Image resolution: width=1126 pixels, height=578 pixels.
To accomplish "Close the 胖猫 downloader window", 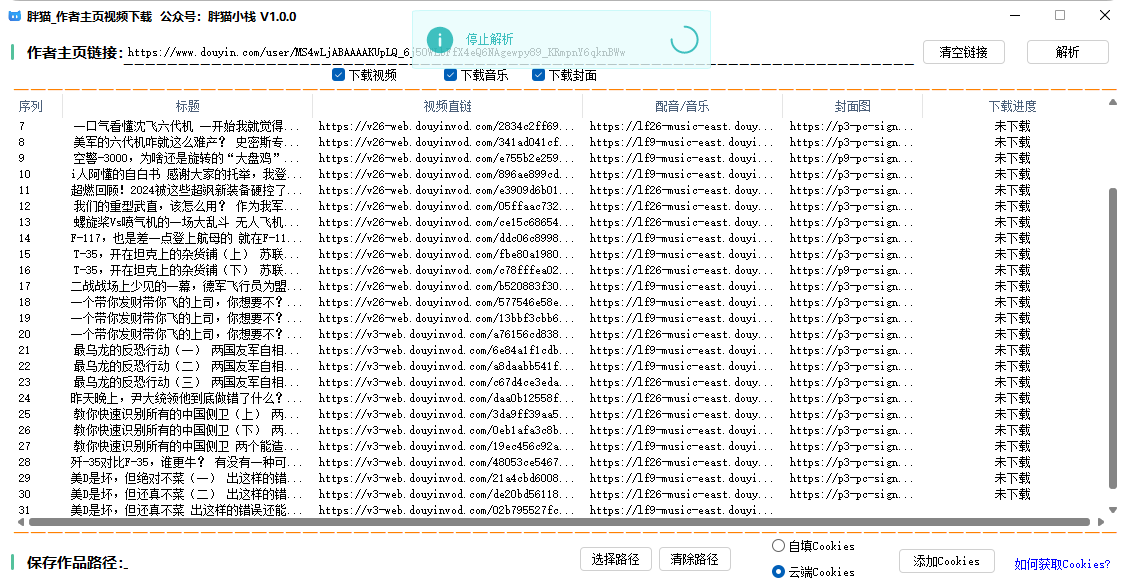I will (1104, 15).
